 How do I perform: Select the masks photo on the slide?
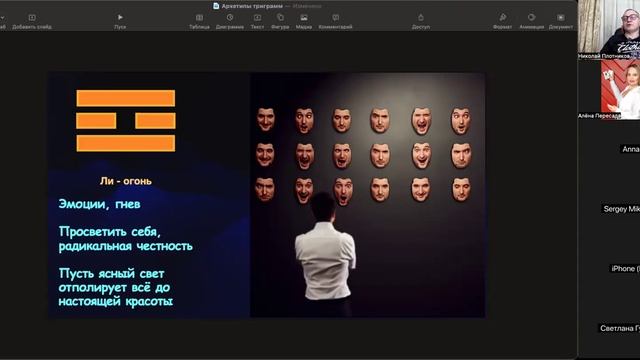click(367, 195)
